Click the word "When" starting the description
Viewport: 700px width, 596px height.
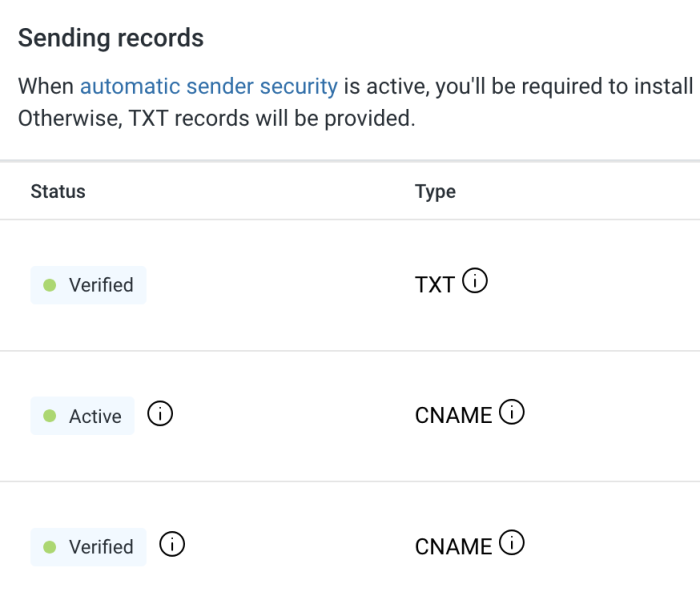coord(46,86)
